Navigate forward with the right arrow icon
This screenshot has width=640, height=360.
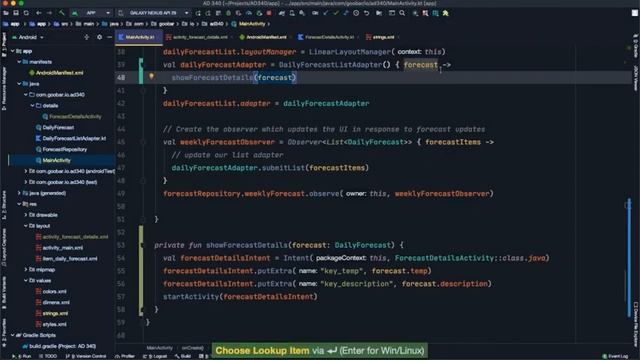coord(49,13)
